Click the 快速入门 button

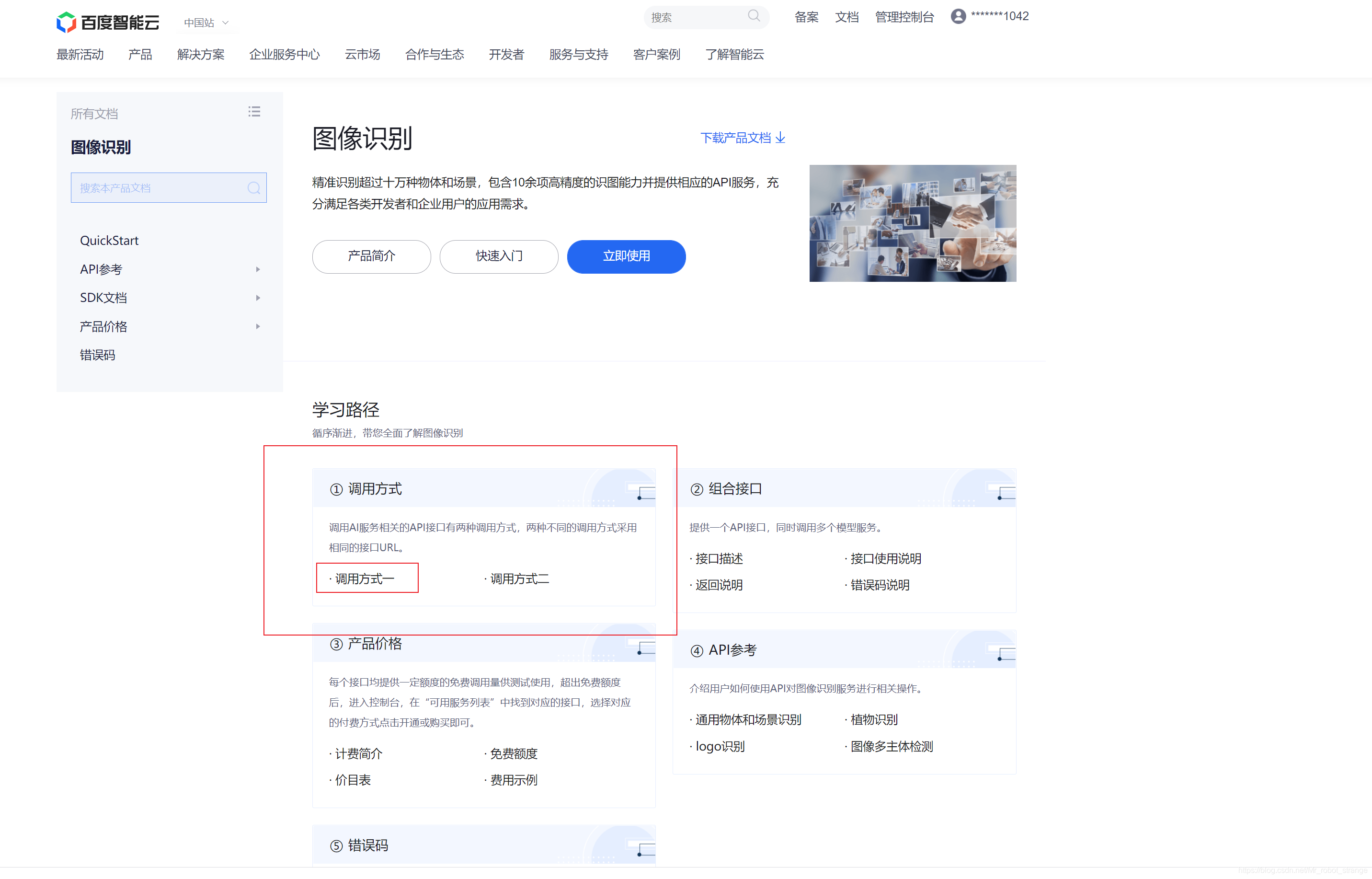[499, 256]
